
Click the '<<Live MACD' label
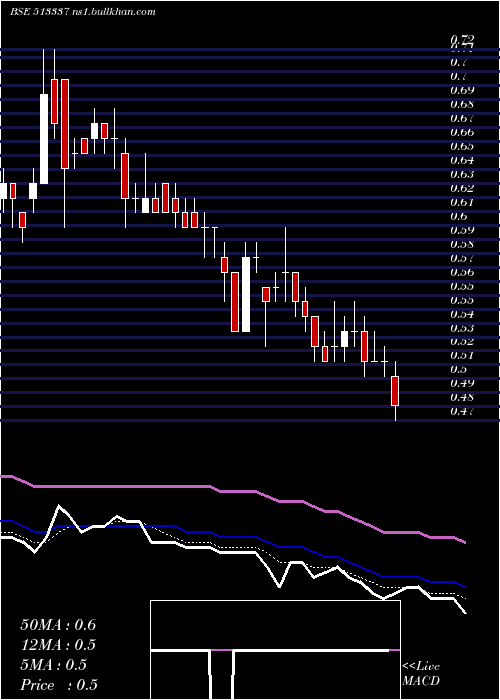click(421, 674)
